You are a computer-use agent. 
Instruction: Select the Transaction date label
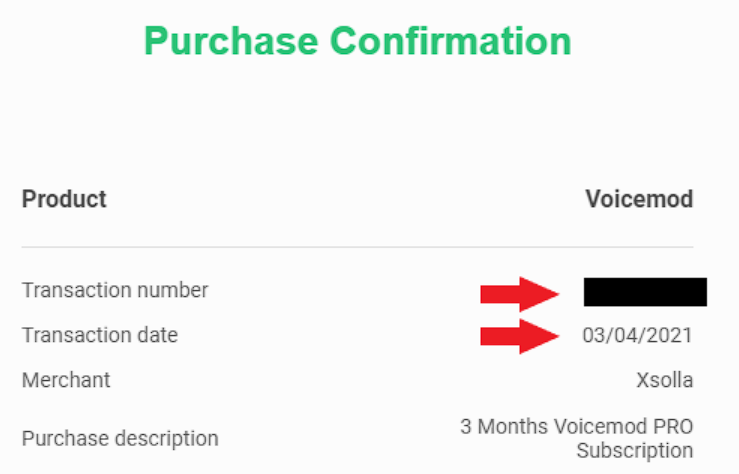pyautogui.click(x=100, y=335)
